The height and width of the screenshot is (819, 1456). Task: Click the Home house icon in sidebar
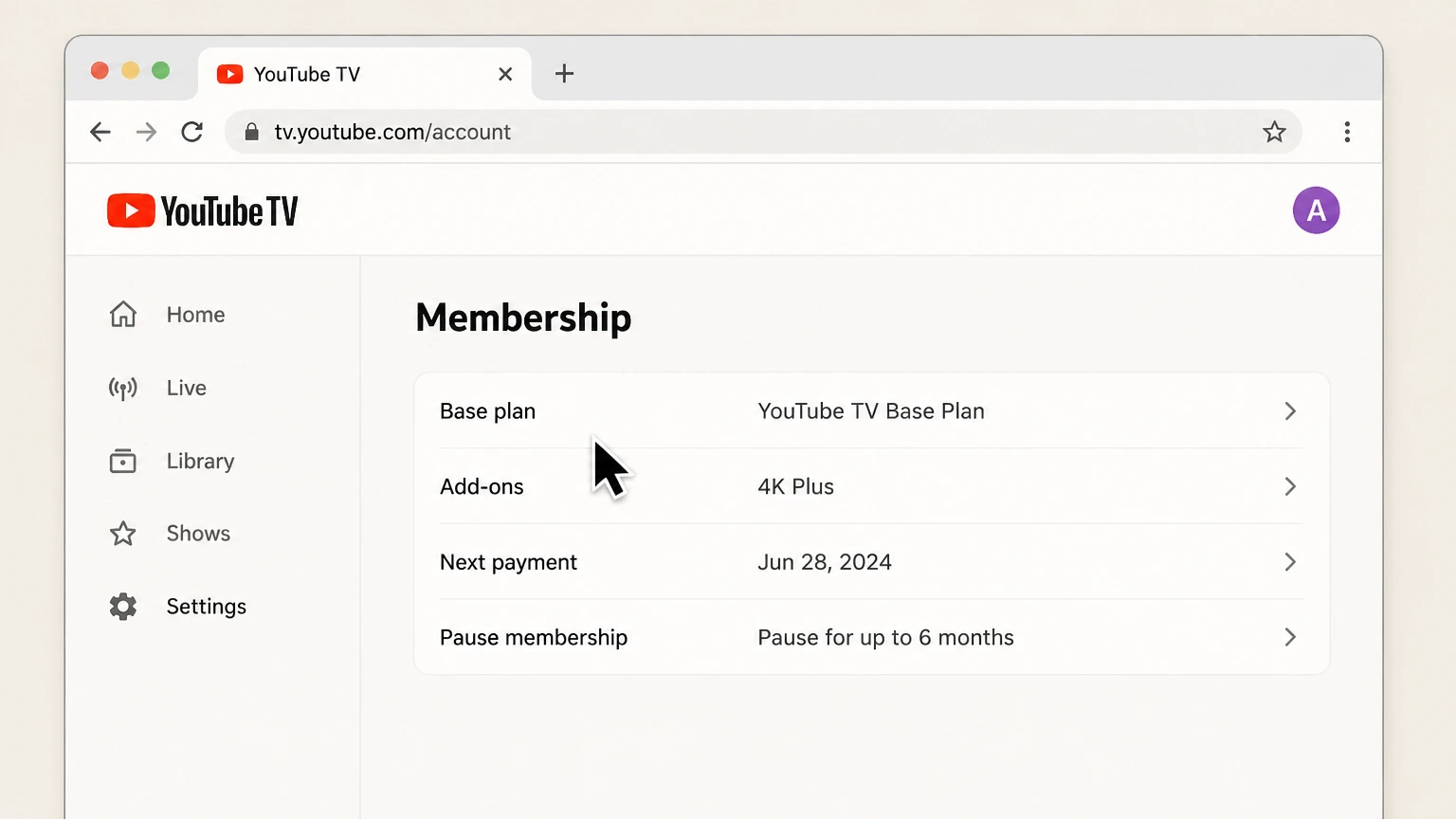(x=123, y=314)
